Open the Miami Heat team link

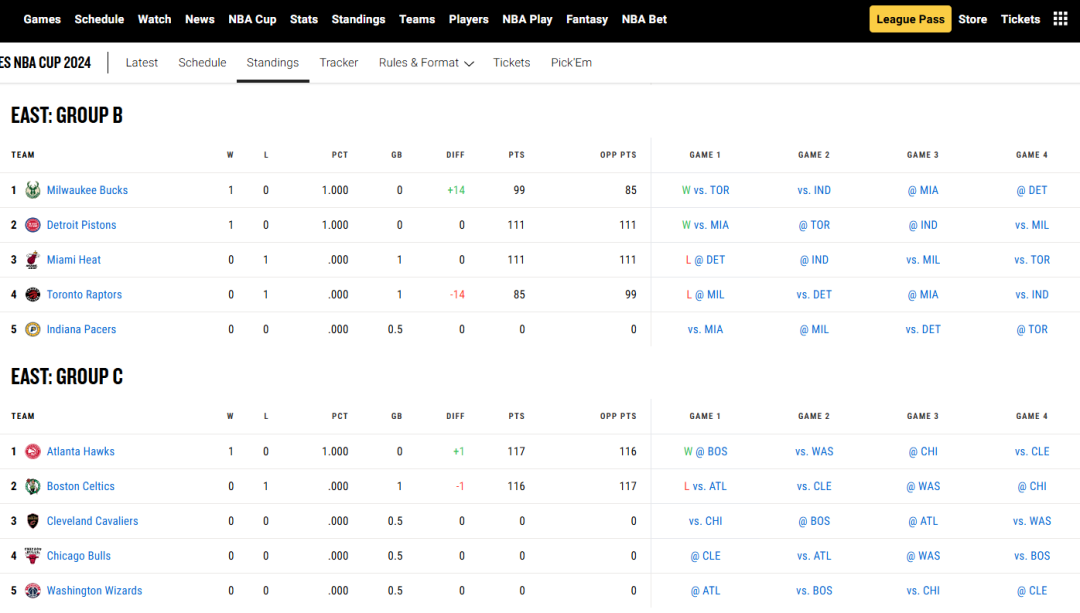pyautogui.click(x=74, y=260)
